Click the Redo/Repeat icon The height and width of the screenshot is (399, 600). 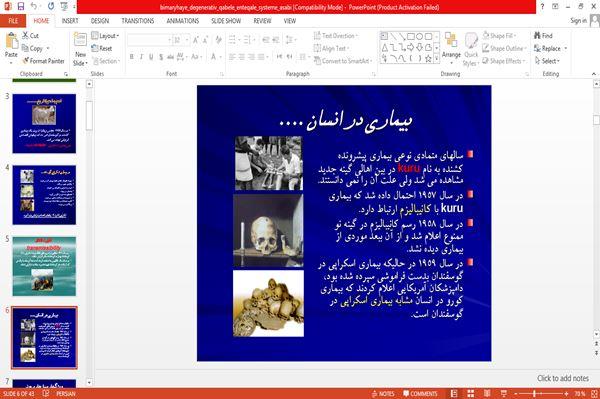point(51,7)
